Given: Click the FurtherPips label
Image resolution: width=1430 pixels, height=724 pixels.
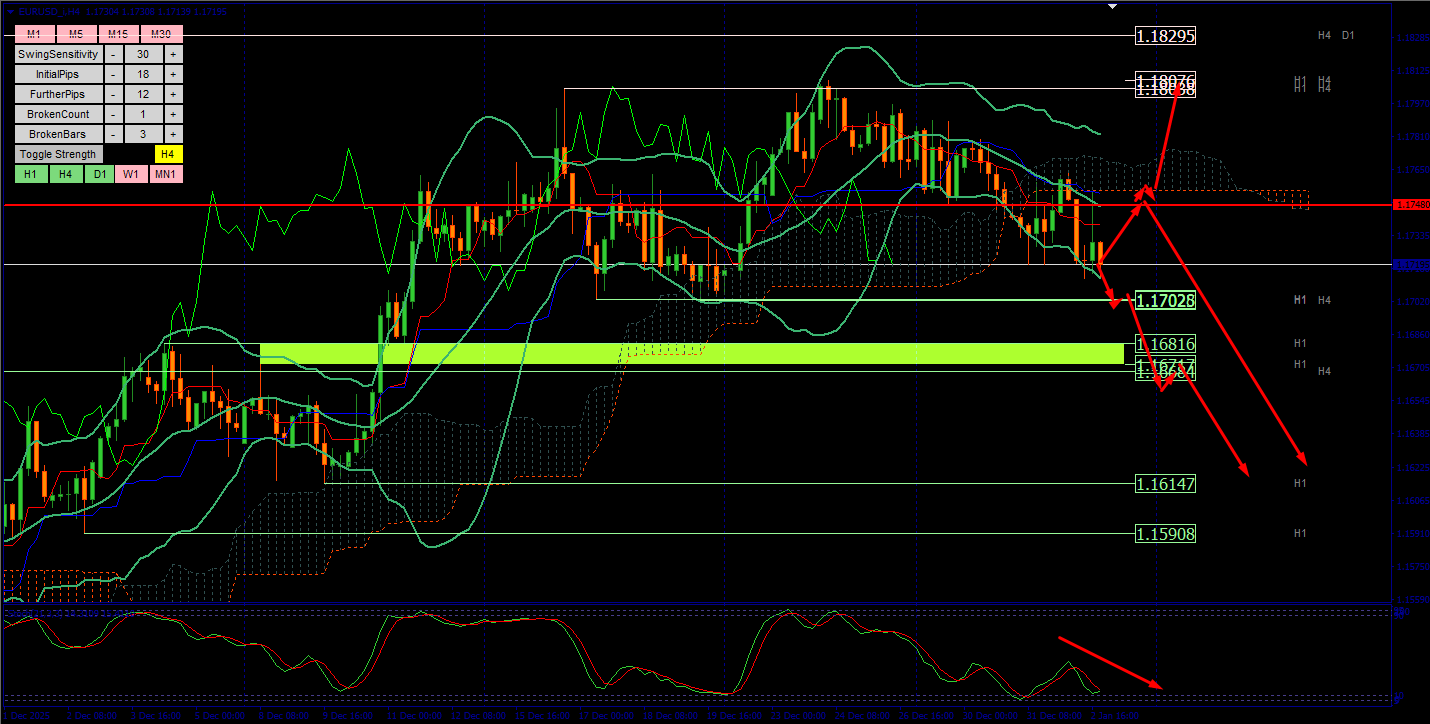Looking at the screenshot, I should coord(59,94).
